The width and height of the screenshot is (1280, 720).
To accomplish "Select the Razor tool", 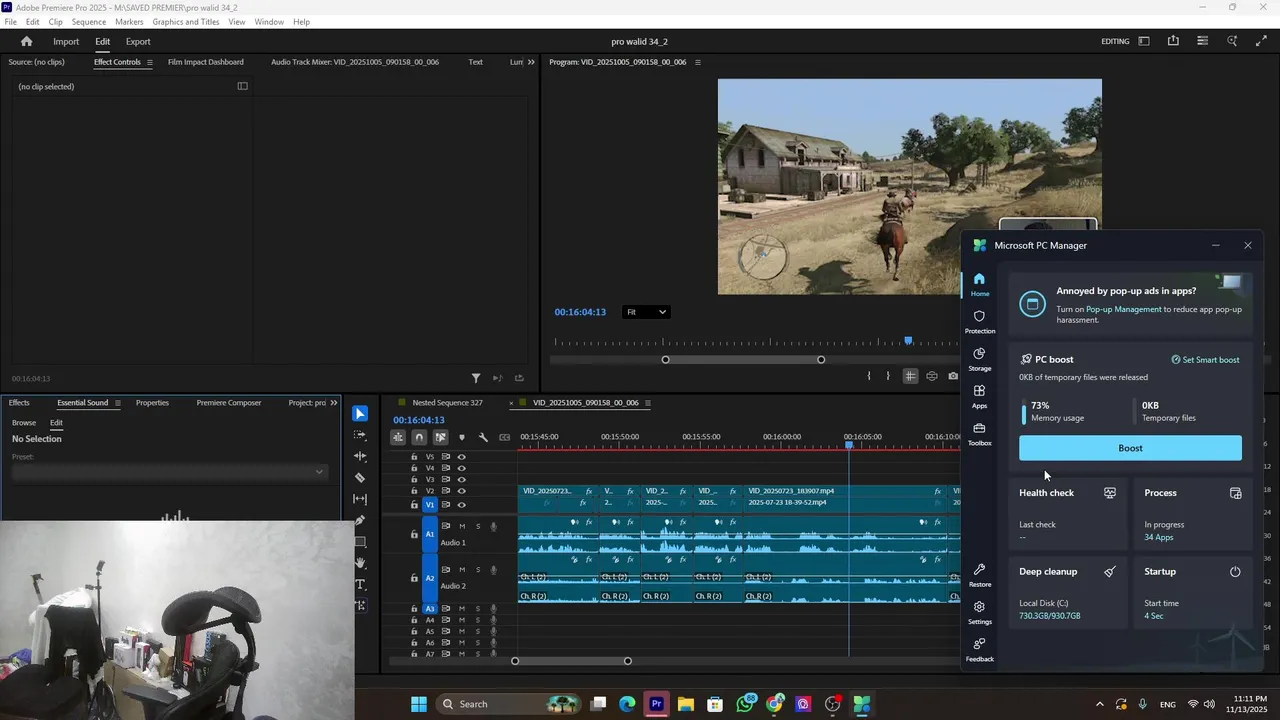I will [360, 478].
